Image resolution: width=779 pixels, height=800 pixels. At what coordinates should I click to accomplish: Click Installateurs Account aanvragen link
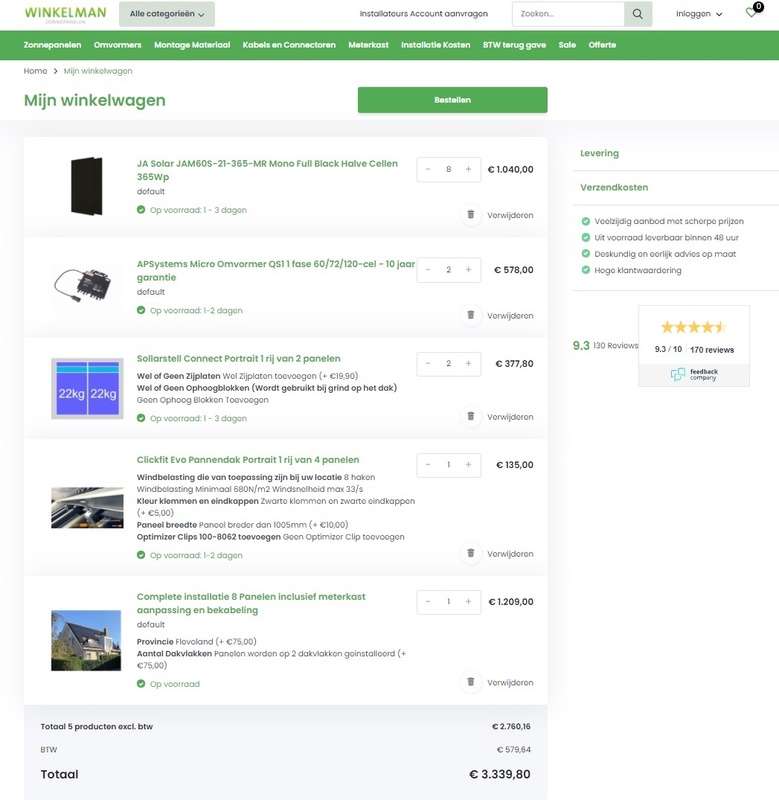(x=423, y=14)
